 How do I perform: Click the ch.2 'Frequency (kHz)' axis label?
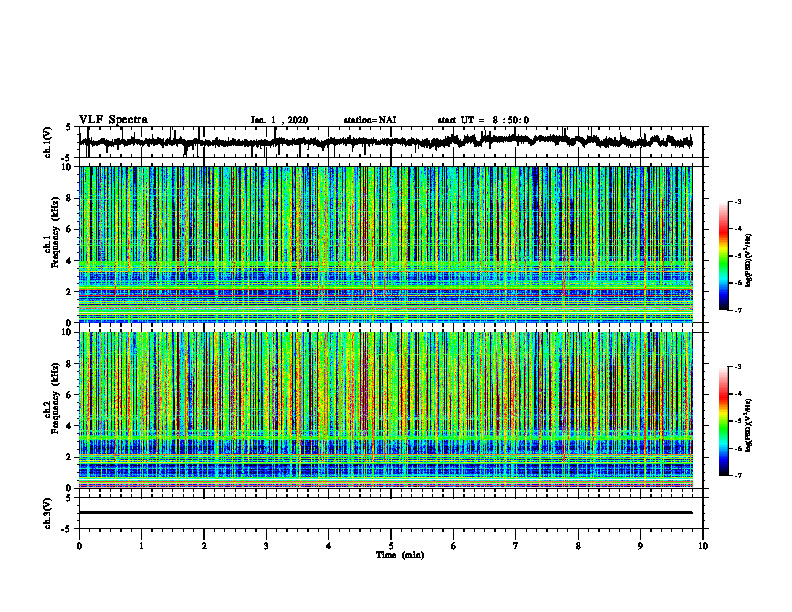click(x=55, y=397)
